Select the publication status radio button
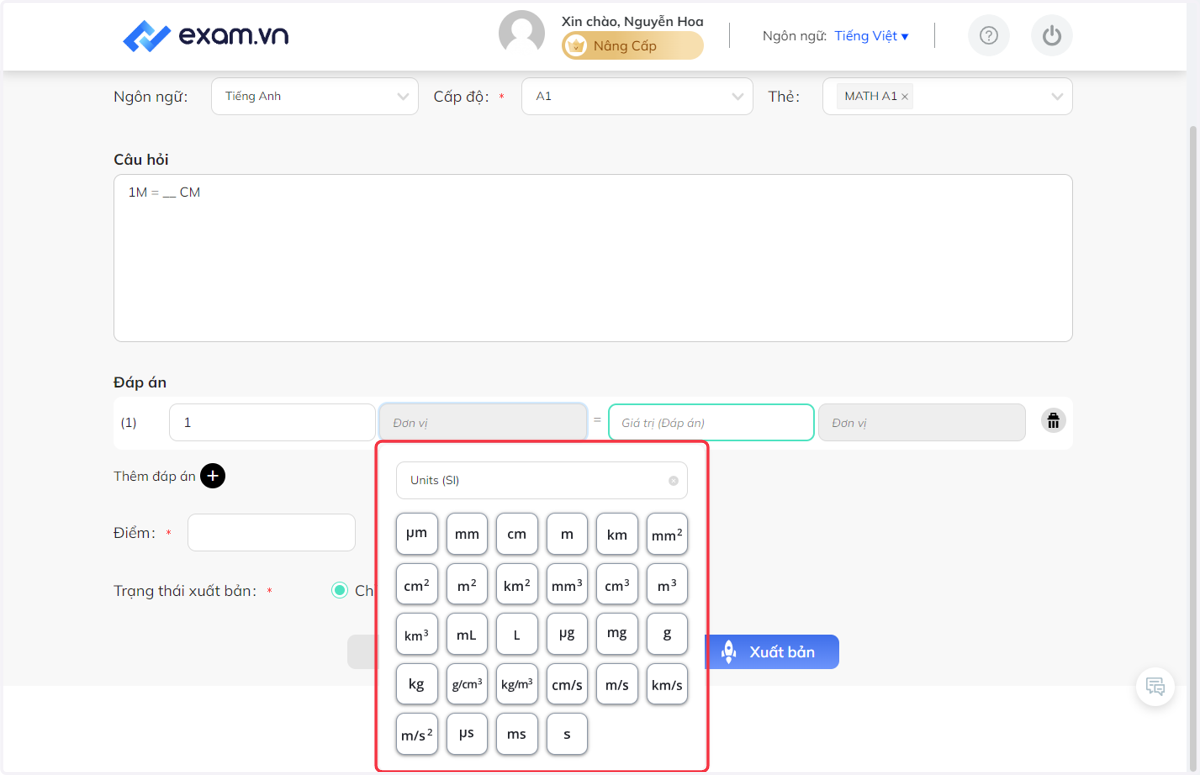 [x=340, y=591]
